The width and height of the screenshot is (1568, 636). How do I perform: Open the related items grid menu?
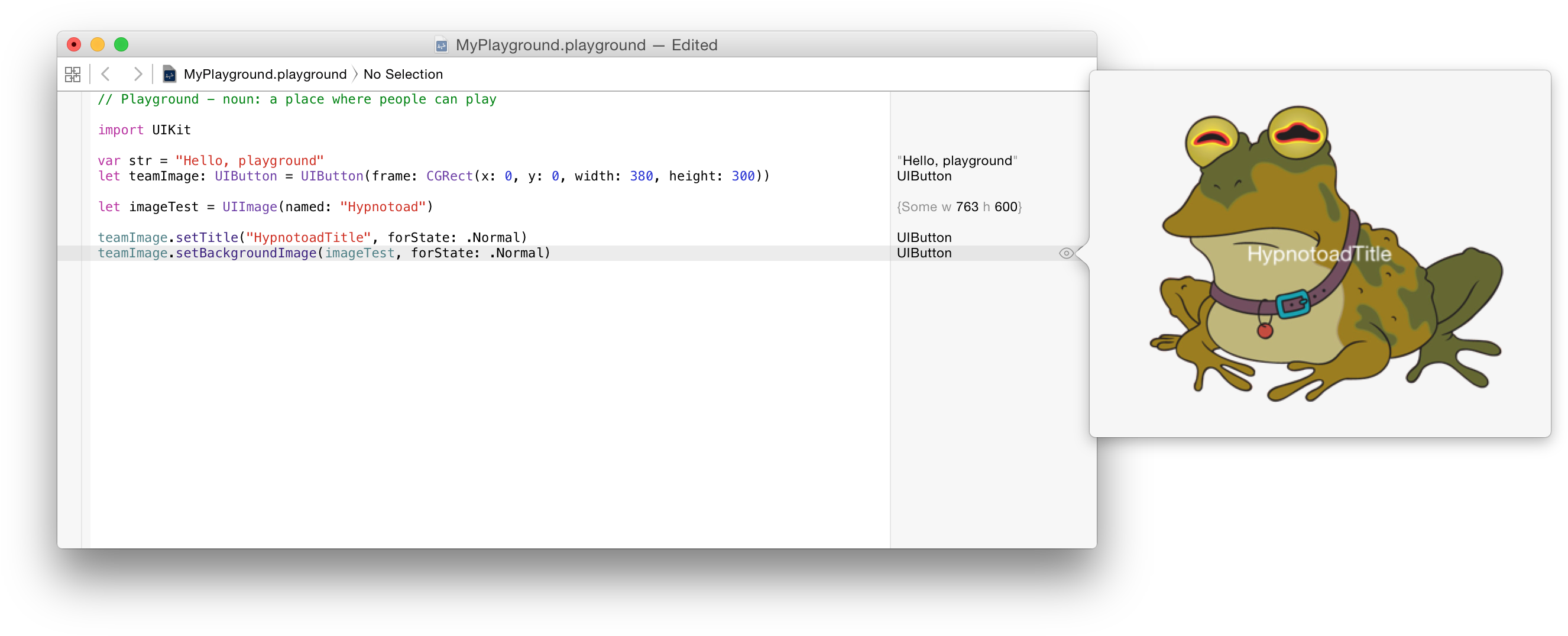[x=73, y=75]
